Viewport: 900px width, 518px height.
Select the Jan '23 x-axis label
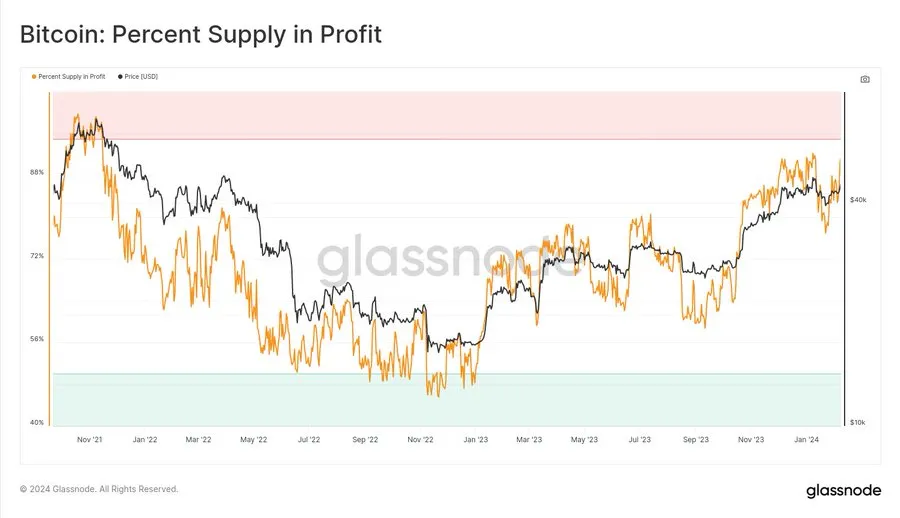[476, 439]
